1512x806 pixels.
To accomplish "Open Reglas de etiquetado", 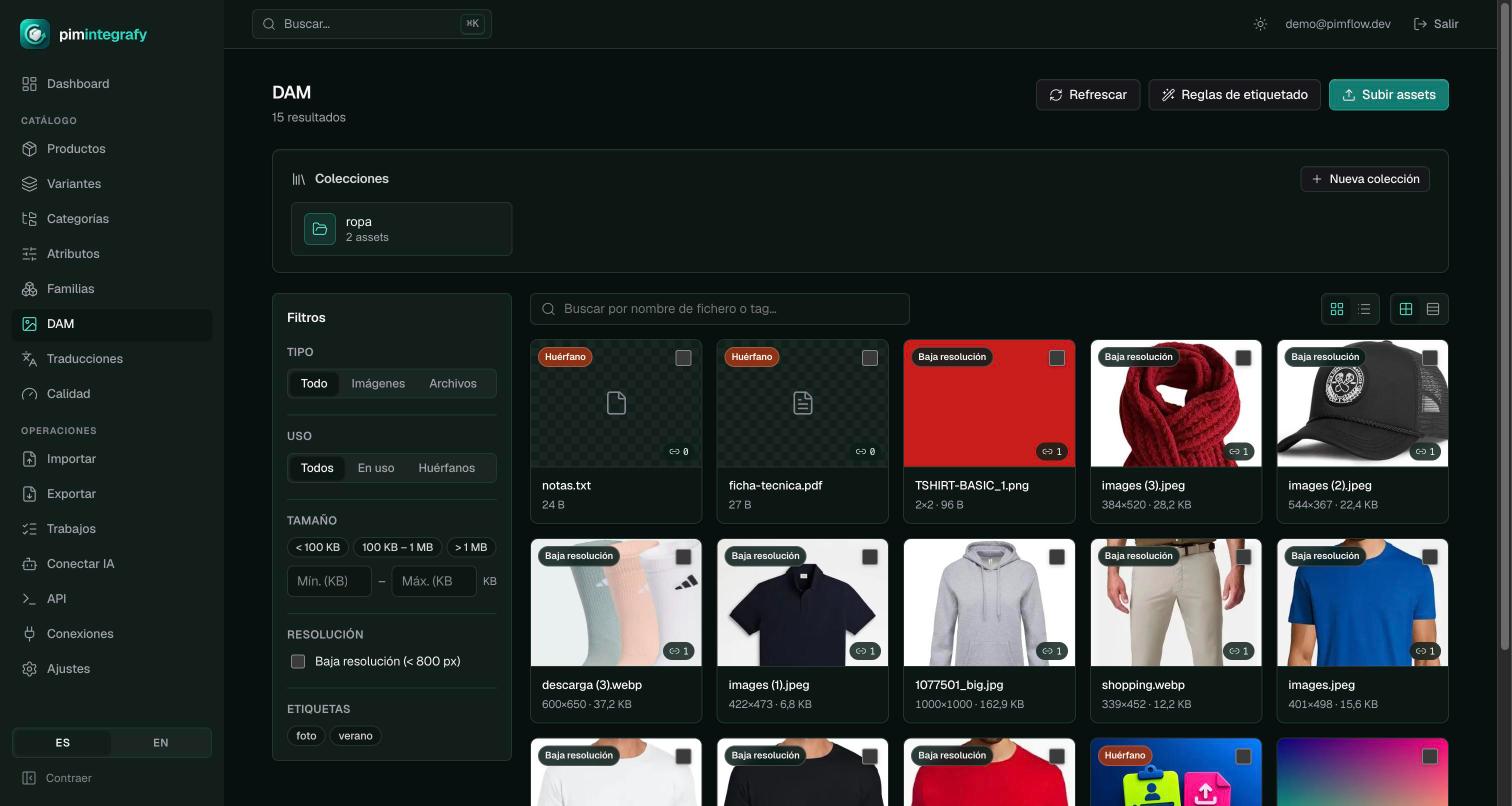I will (x=1235, y=95).
